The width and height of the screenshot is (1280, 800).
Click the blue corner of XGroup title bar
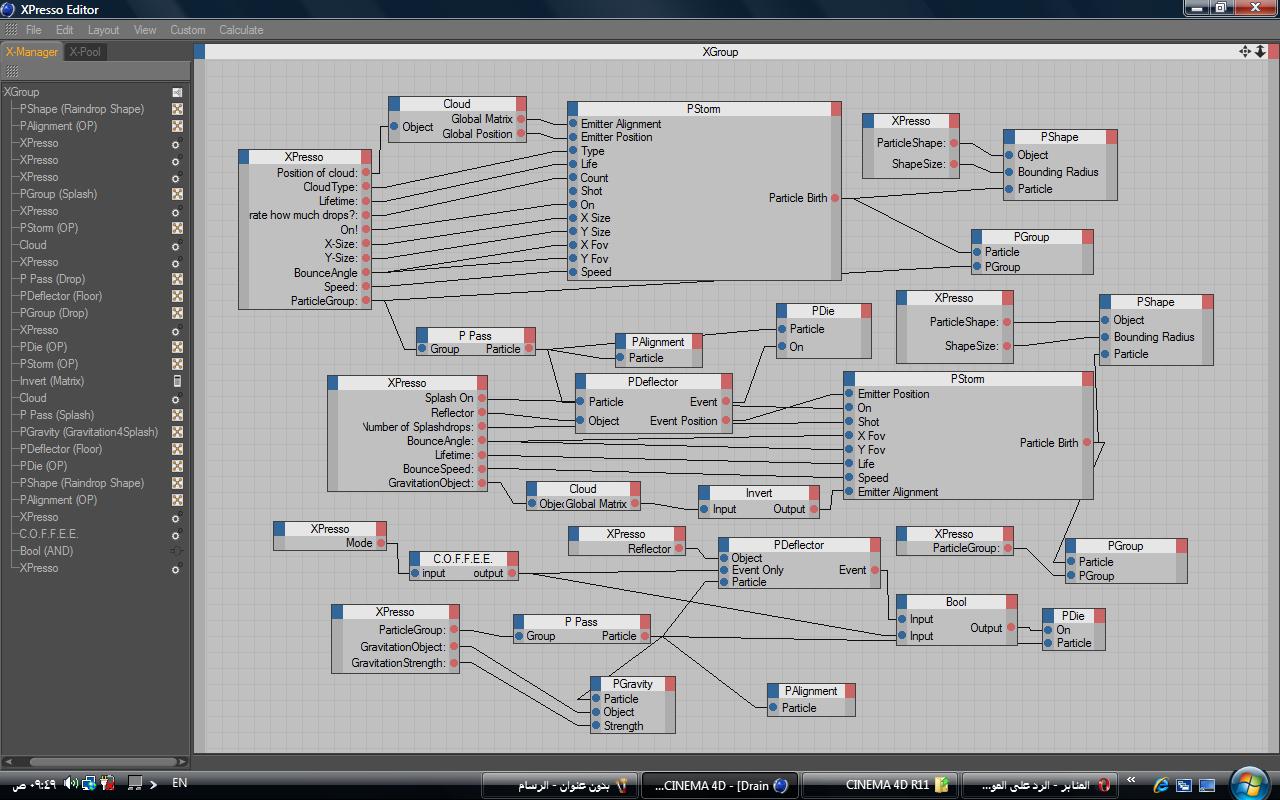pyautogui.click(x=199, y=51)
